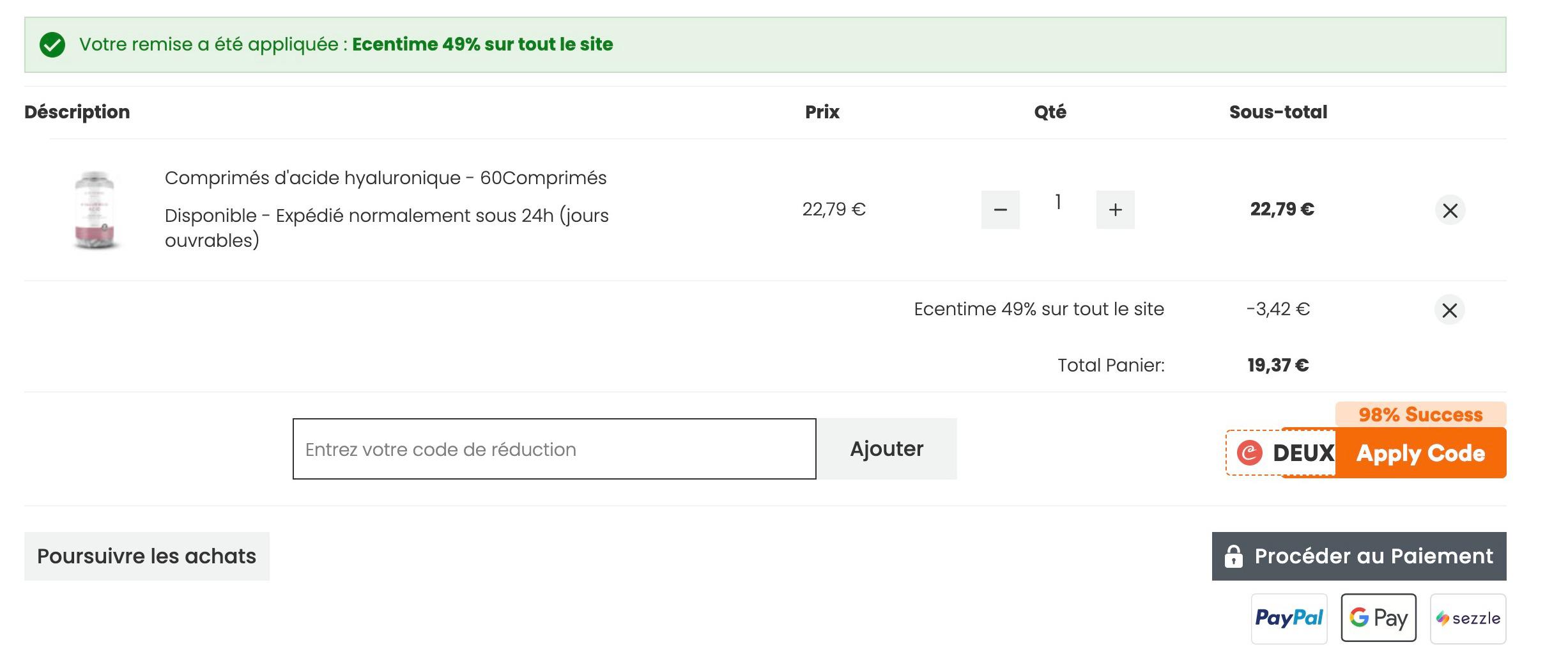Open the product bottle thumbnail image

(95, 210)
